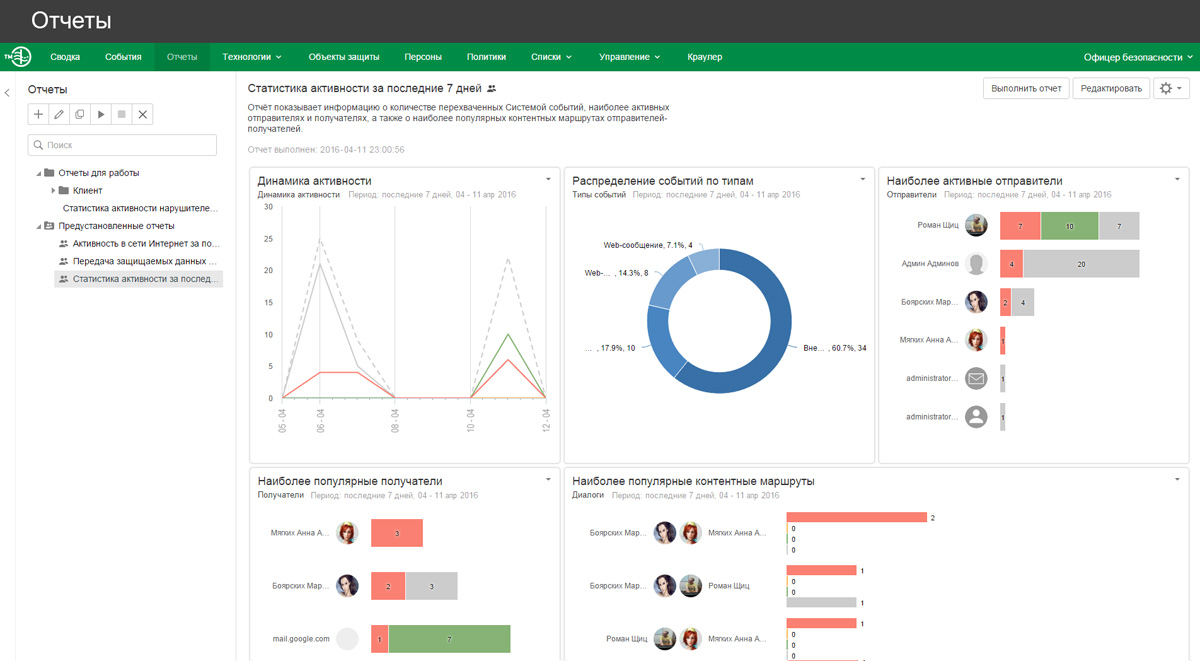This screenshot has height=661, width=1200.
Task: Run the report with the play icon
Action: click(x=101, y=115)
